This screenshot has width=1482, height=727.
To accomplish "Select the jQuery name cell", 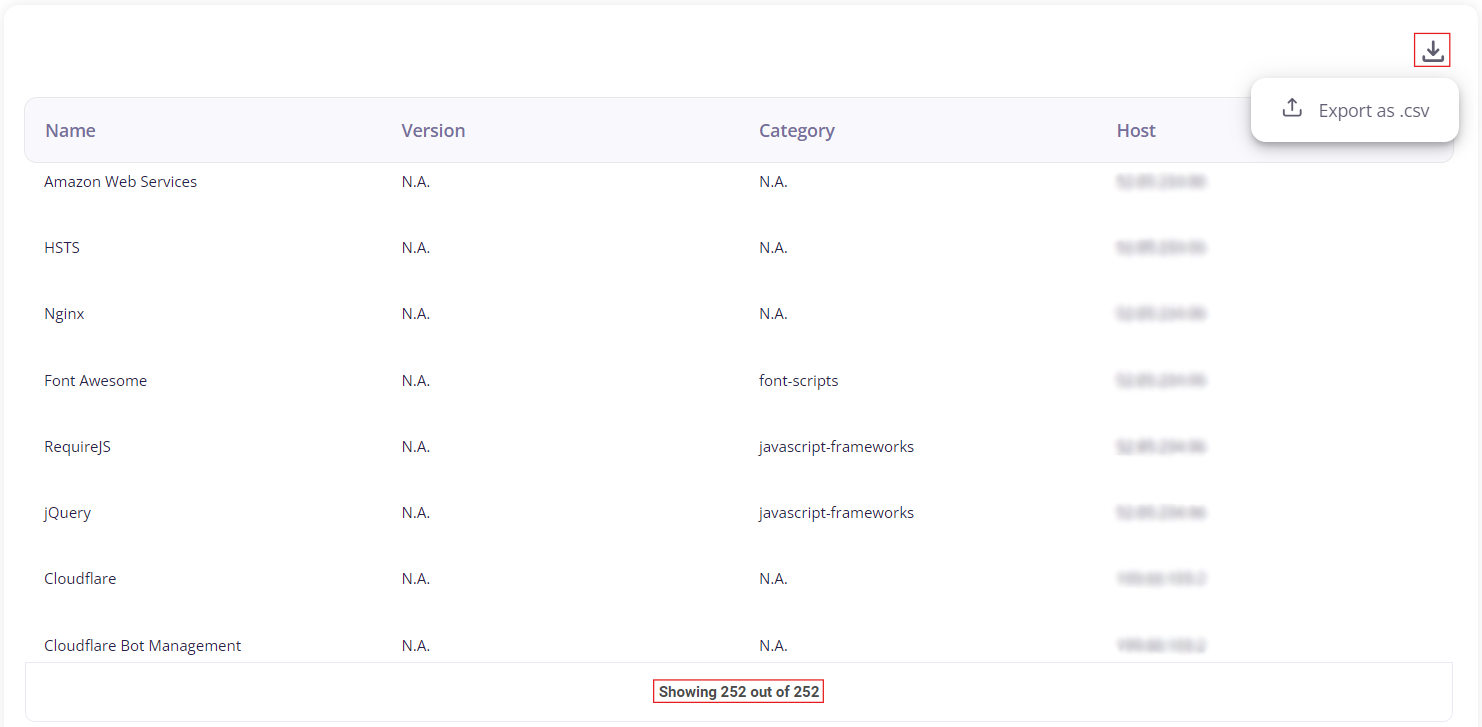I will pos(67,513).
